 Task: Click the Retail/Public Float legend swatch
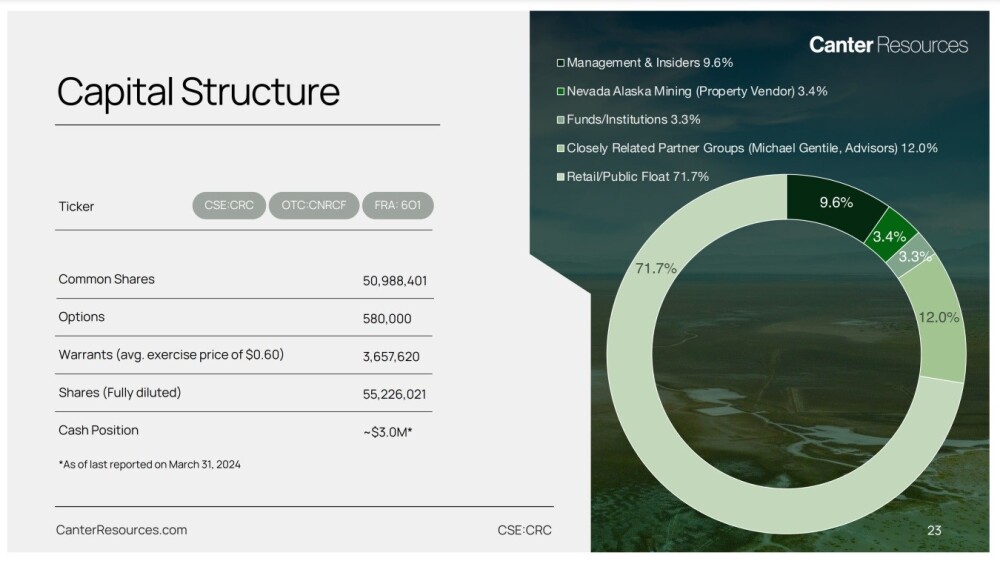point(561,177)
